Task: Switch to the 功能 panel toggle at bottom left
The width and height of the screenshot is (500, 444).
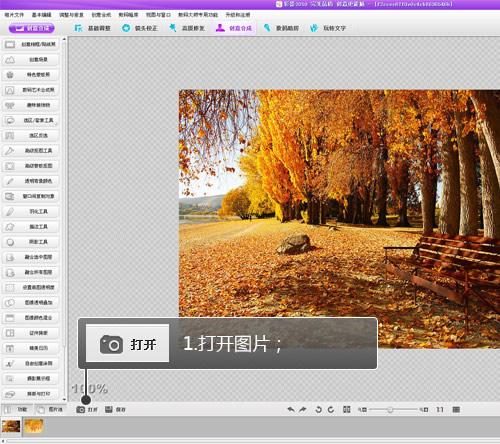Action: tap(17, 409)
